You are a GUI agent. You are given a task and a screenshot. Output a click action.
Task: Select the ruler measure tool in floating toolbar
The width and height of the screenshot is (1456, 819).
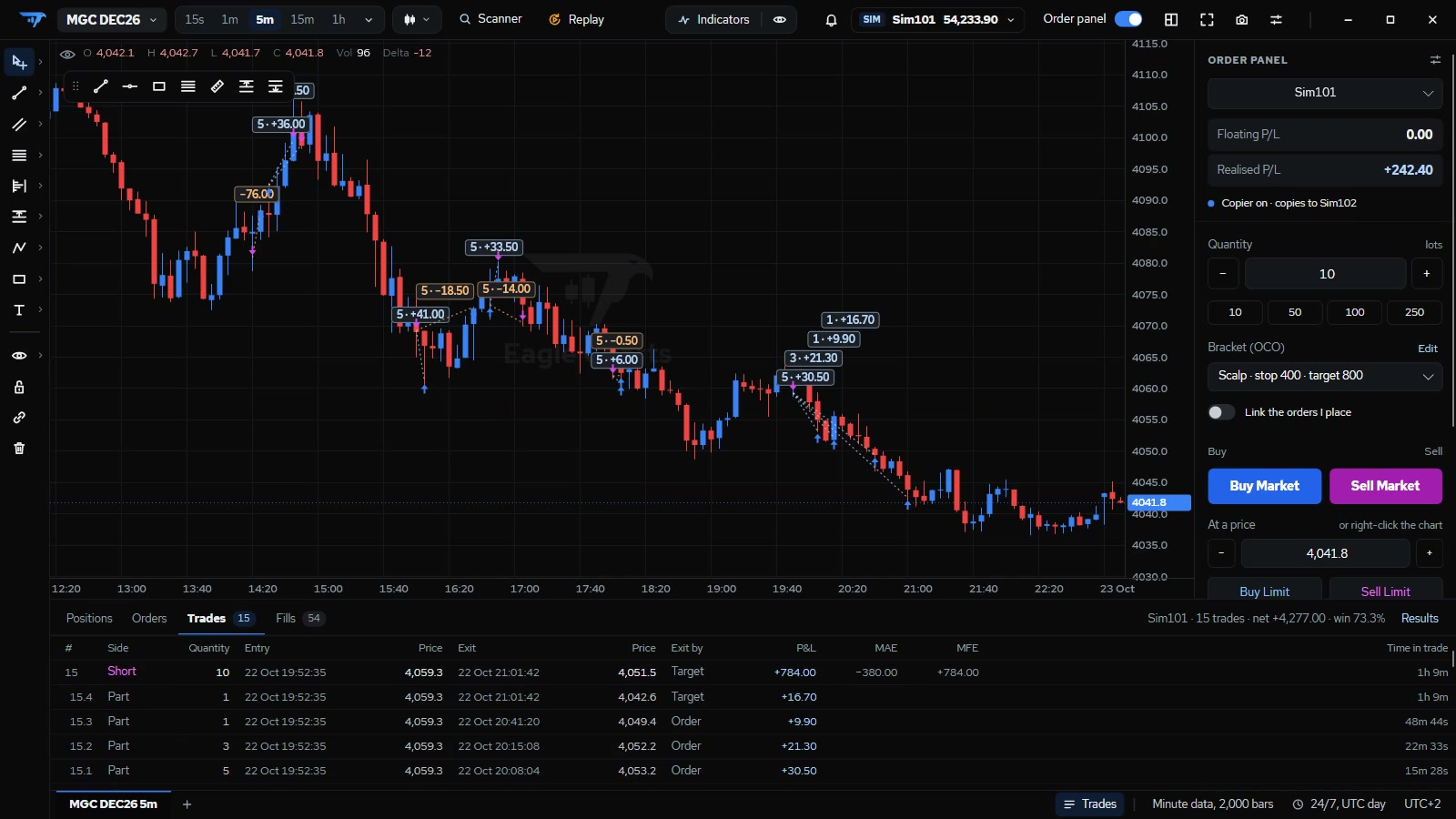pos(217,86)
